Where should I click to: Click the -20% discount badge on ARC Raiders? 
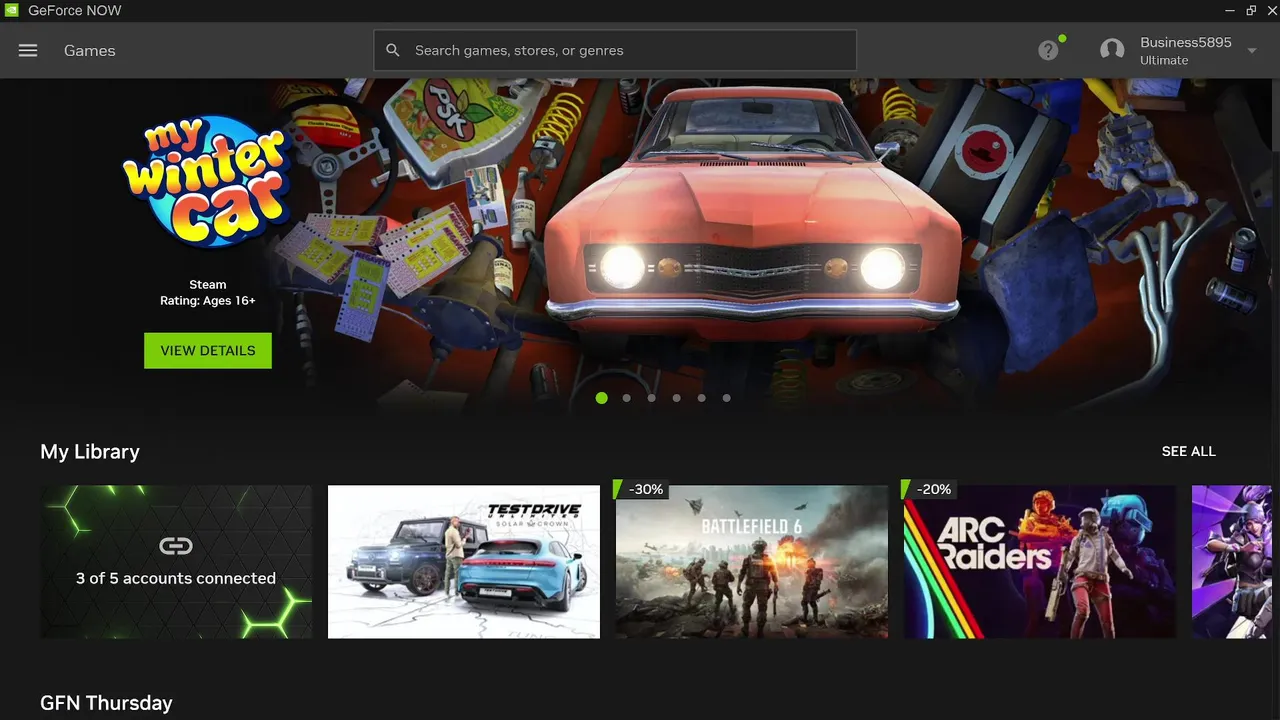929,489
